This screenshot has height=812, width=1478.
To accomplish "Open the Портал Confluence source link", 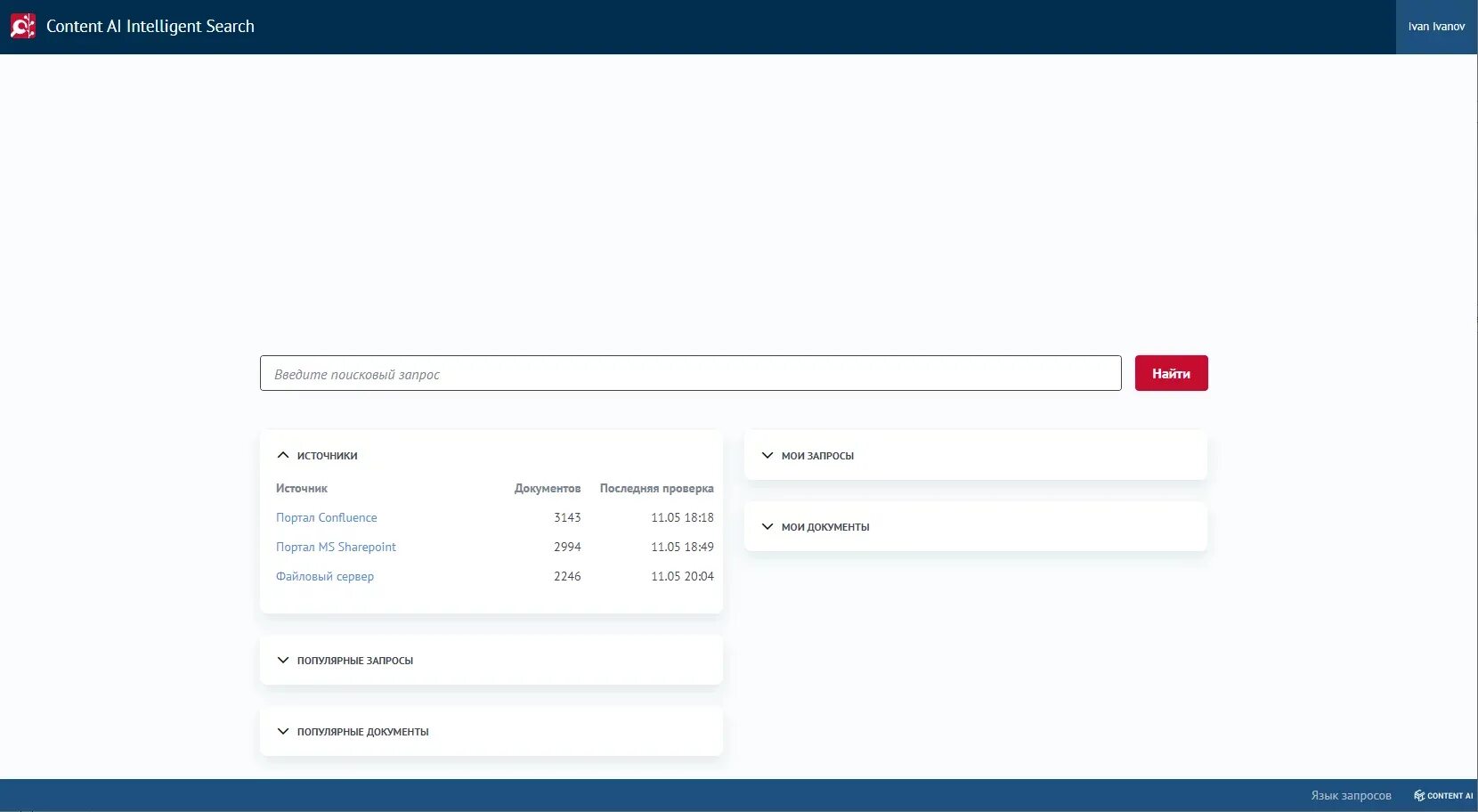I will click(x=326, y=517).
